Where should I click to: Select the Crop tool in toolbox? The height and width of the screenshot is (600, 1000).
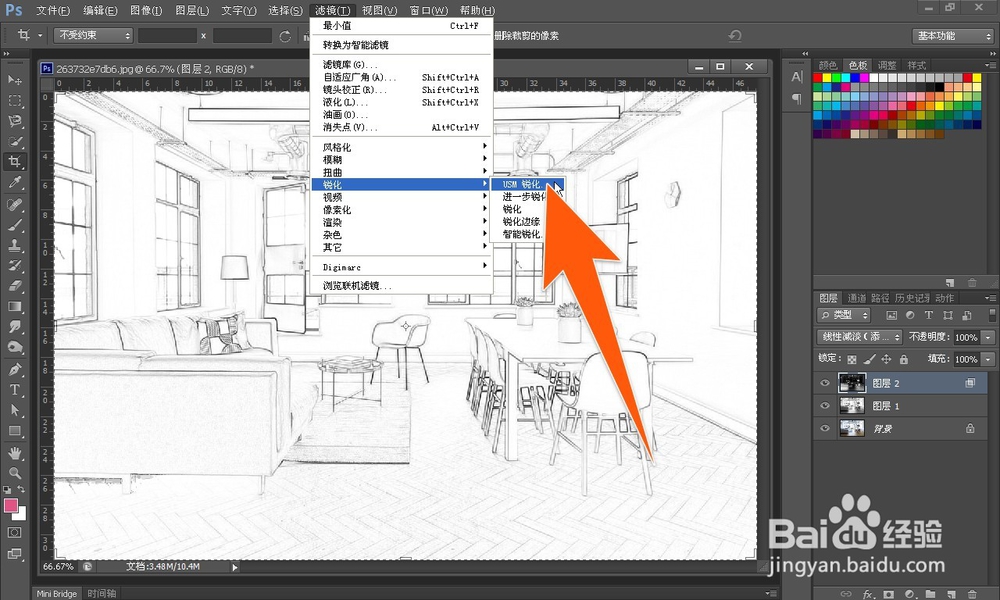click(x=15, y=162)
